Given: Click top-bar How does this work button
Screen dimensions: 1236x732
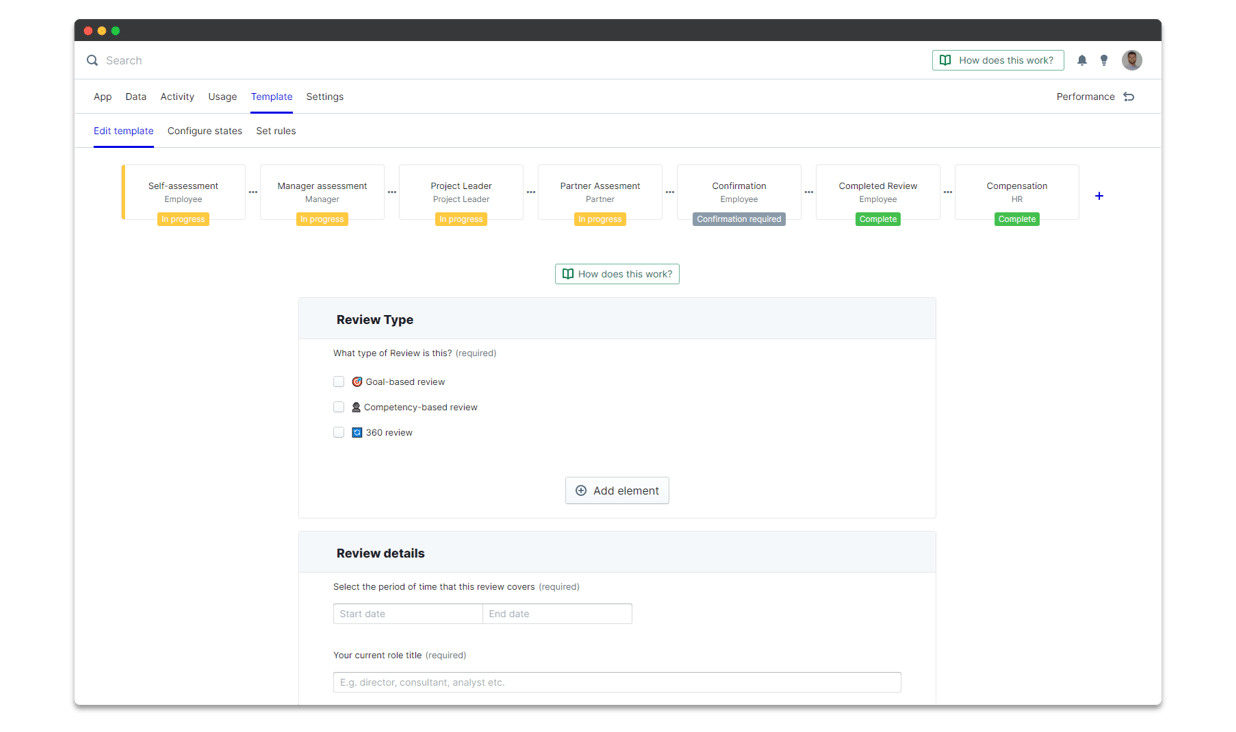Looking at the screenshot, I should click(x=998, y=60).
